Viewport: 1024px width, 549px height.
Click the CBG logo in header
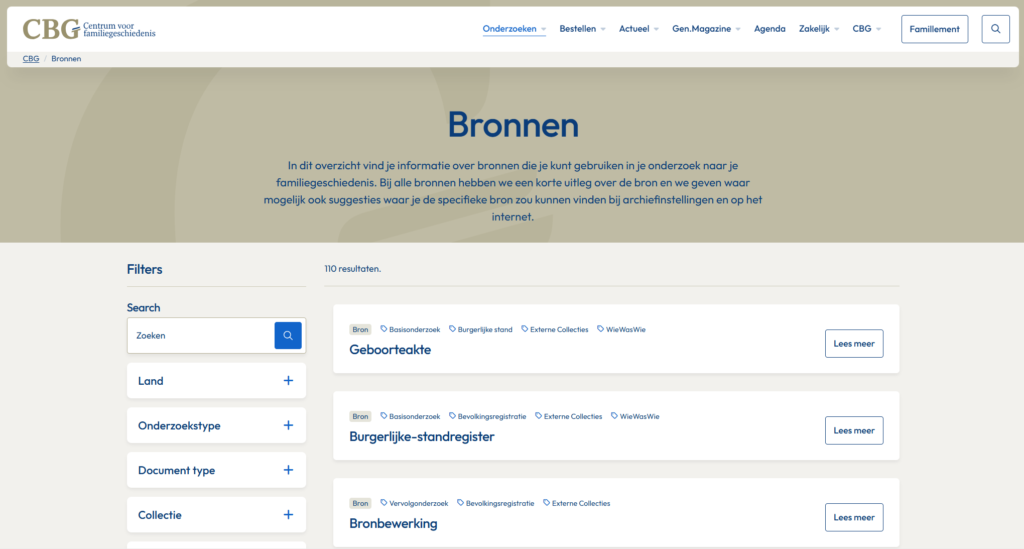click(x=89, y=29)
